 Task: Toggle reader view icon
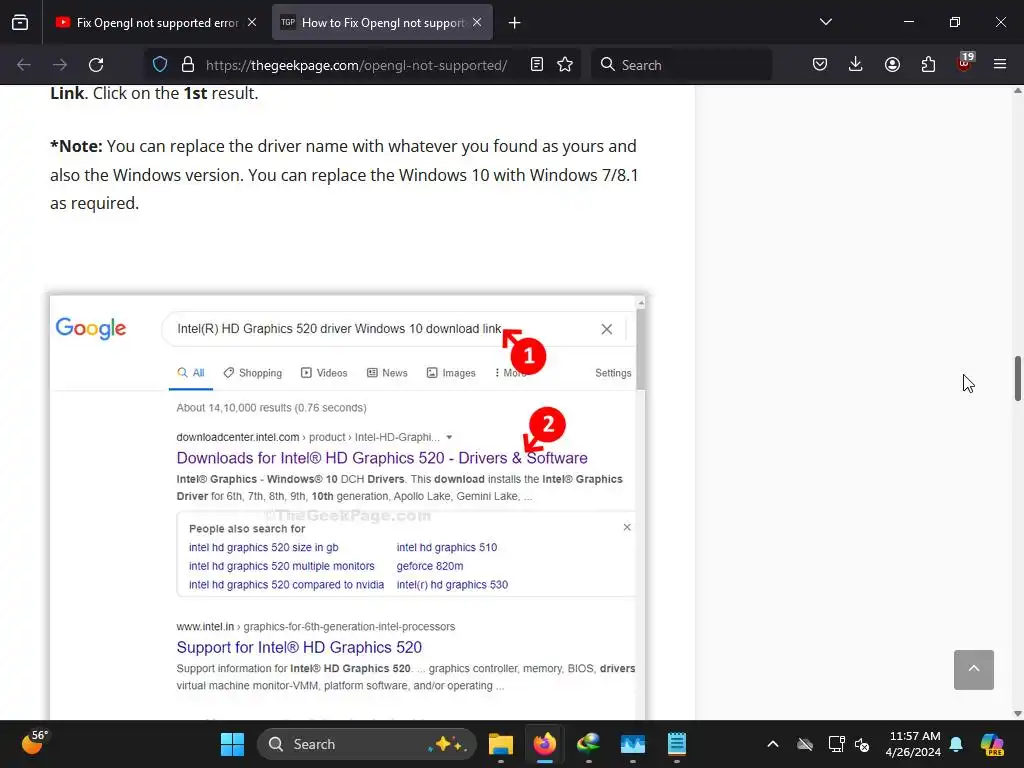[537, 65]
